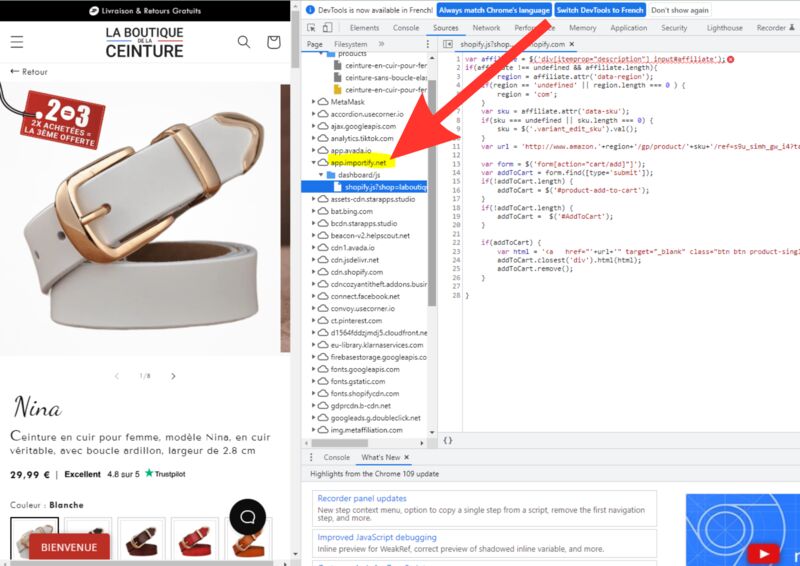Click the Retour back arrow link
The width and height of the screenshot is (800, 566).
29,72
